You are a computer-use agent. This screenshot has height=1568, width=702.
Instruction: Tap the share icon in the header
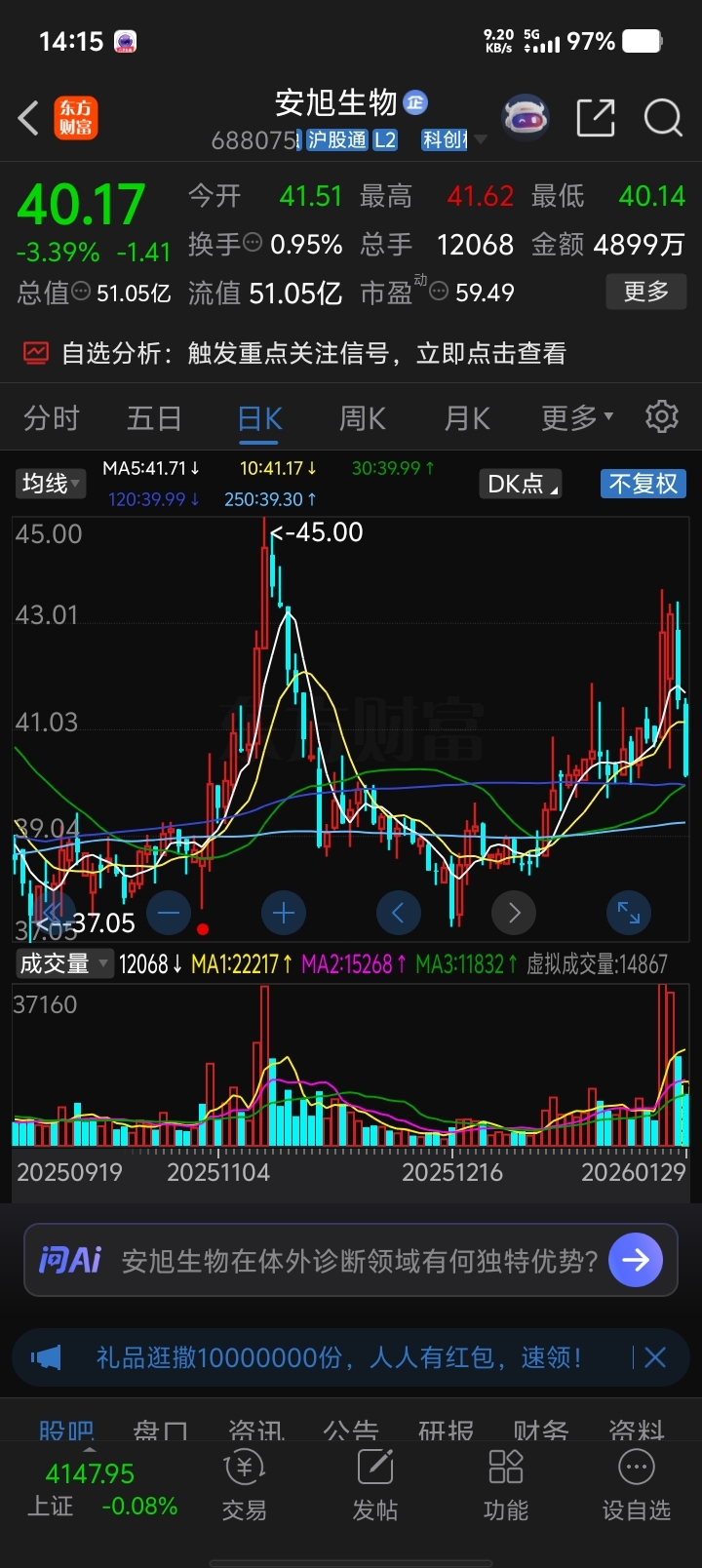596,118
